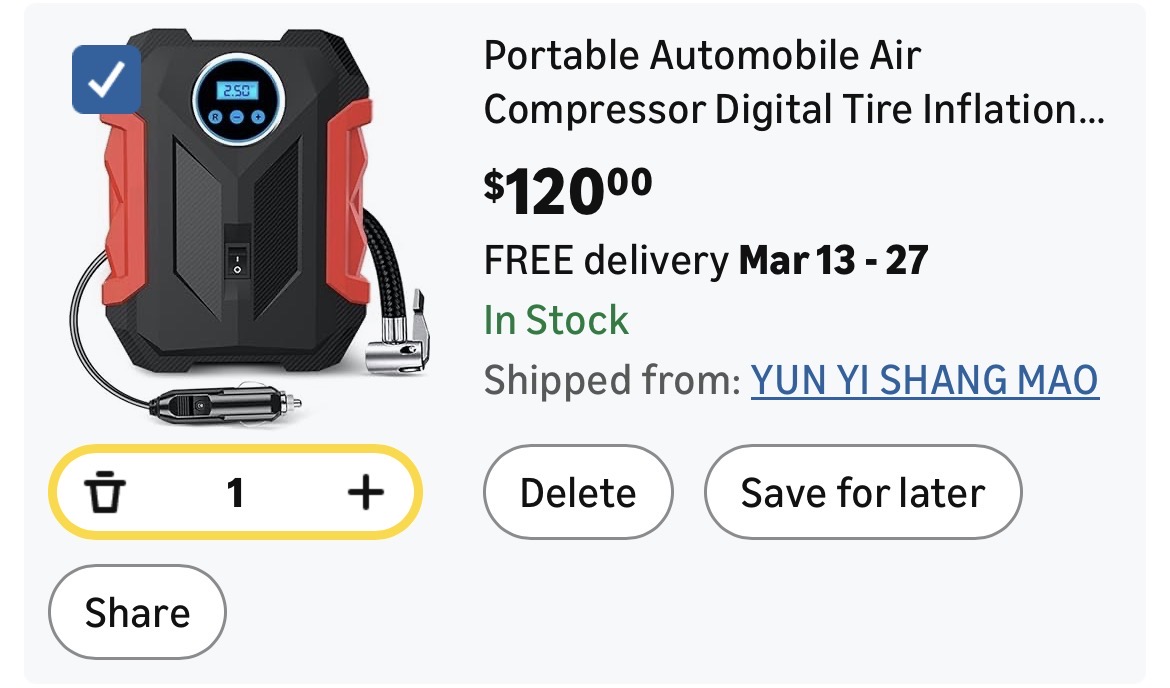
Task: Click the FREE delivery Mar 13 - 27 text
Action: point(706,260)
